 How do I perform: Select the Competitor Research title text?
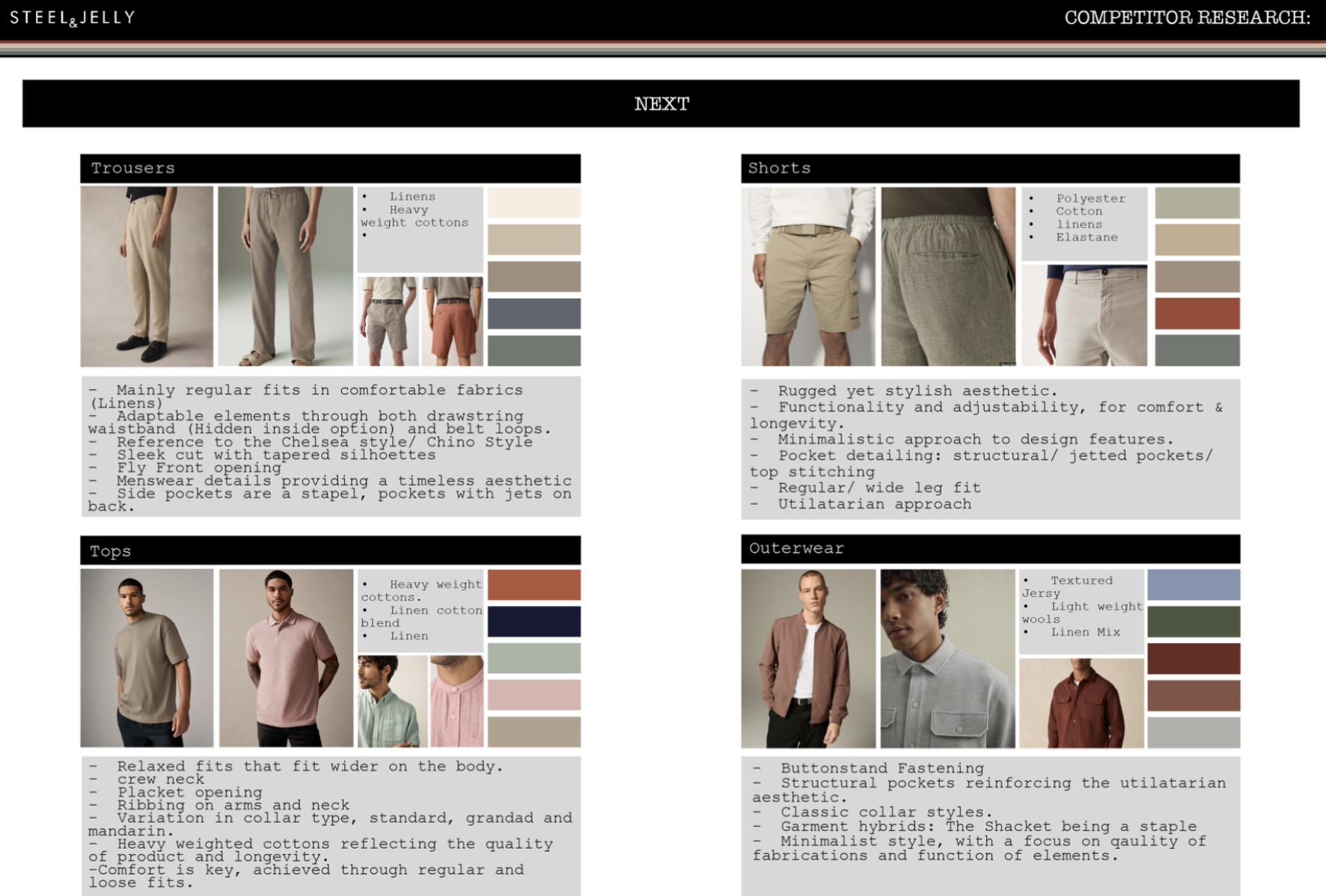pos(1187,18)
